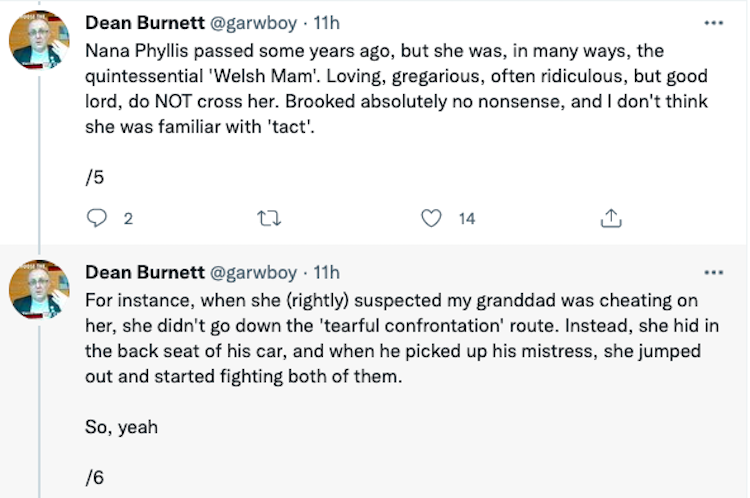750x498 pixels.
Task: Click the reply count of 2
Action: [127, 219]
